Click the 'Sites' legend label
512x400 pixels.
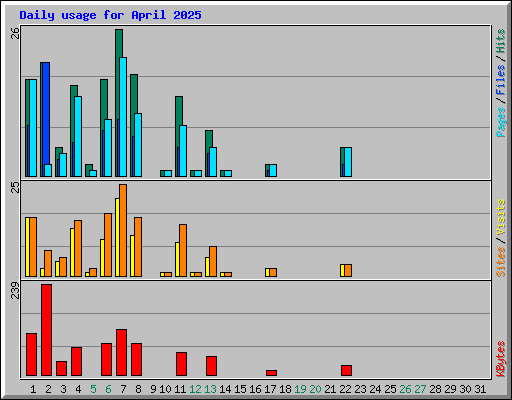point(500,262)
